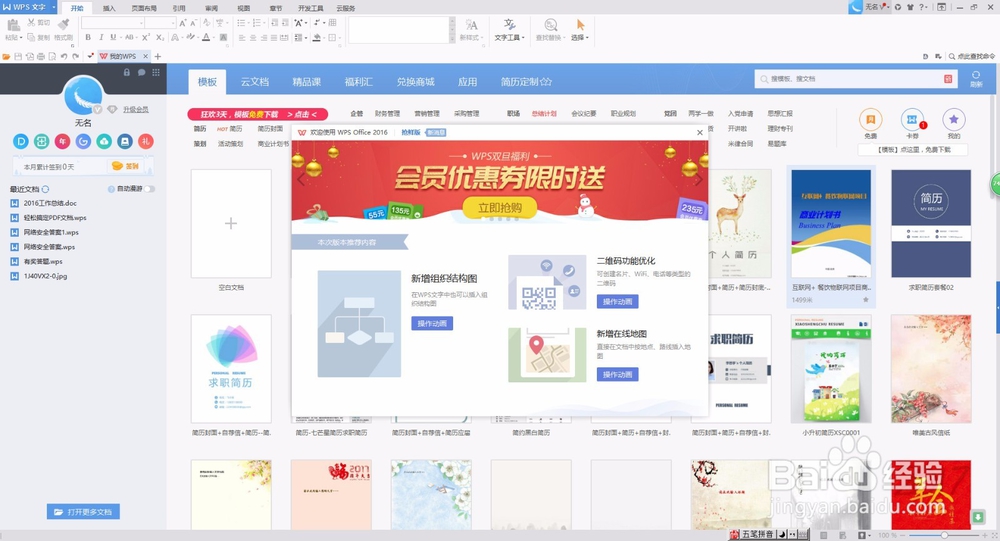The width and height of the screenshot is (1000, 541).
Task: Click 操作动画 button under 新增在线地图
Action: click(x=617, y=374)
